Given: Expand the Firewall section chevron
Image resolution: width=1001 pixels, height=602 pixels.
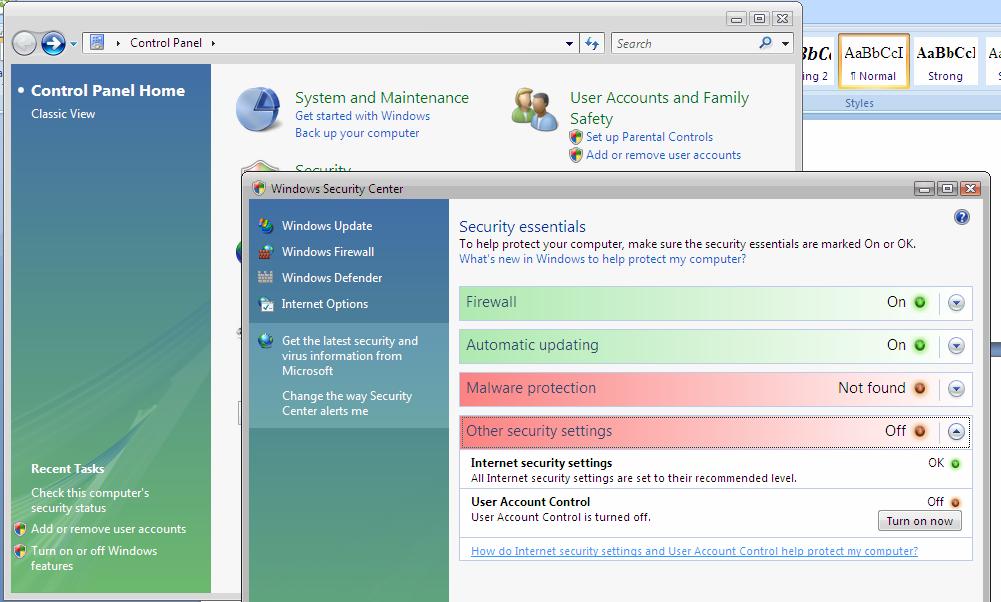Looking at the screenshot, I should click(956, 303).
